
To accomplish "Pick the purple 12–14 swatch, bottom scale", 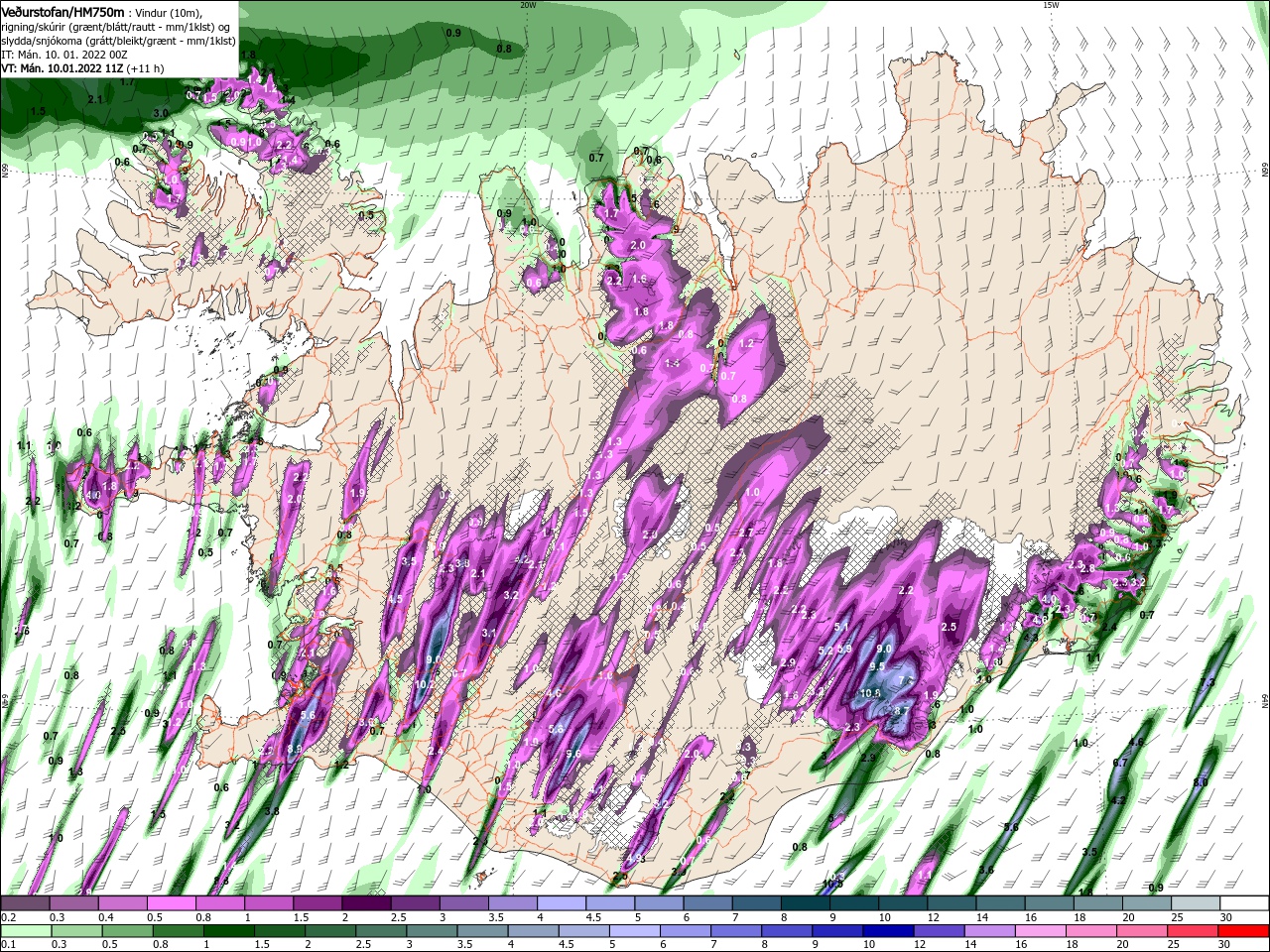I will (x=939, y=932).
